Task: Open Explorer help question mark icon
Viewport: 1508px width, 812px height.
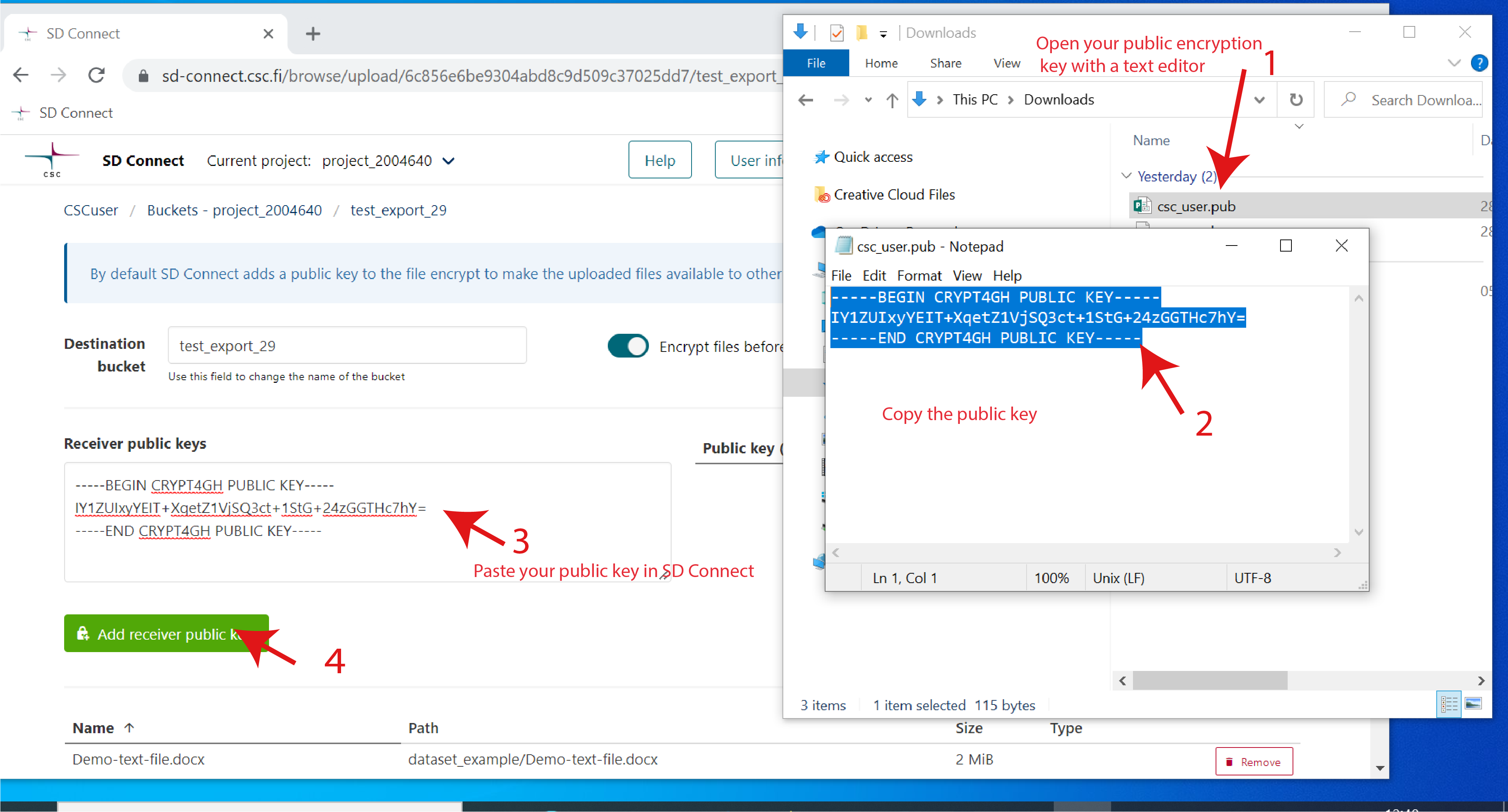Action: click(1479, 63)
